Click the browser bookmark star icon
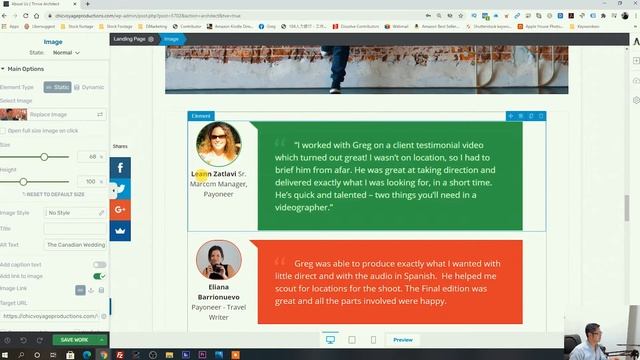This screenshot has height=360, width=640. tap(460, 16)
